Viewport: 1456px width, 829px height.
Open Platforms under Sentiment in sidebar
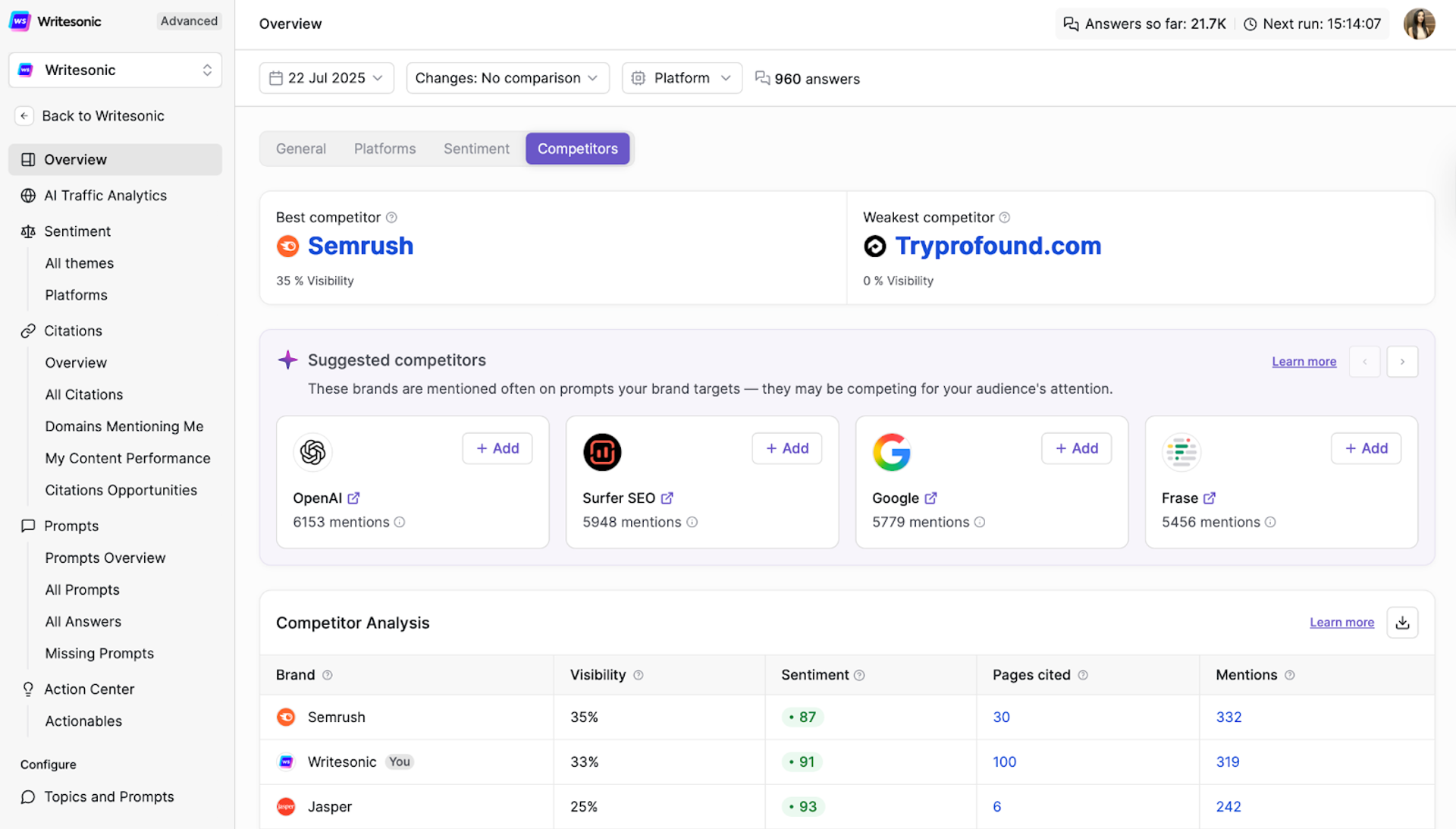(x=76, y=295)
